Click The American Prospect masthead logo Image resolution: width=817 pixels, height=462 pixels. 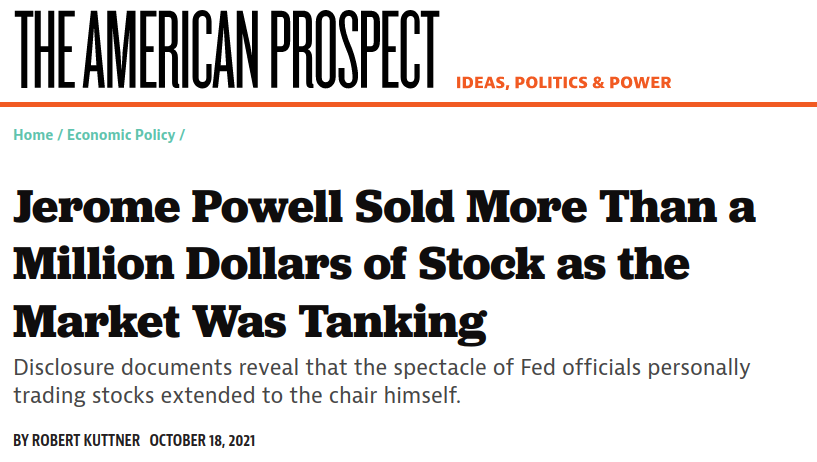(x=227, y=49)
